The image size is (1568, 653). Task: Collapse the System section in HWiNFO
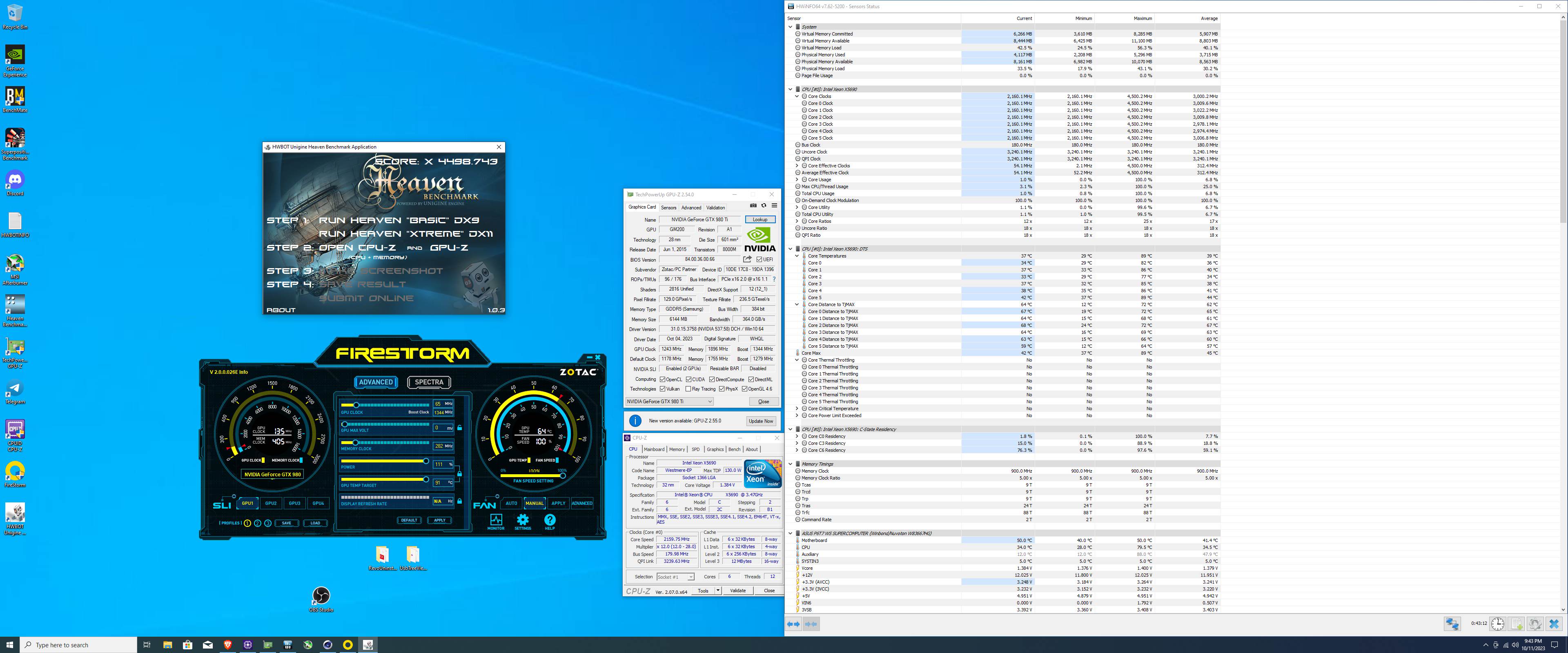pos(790,27)
